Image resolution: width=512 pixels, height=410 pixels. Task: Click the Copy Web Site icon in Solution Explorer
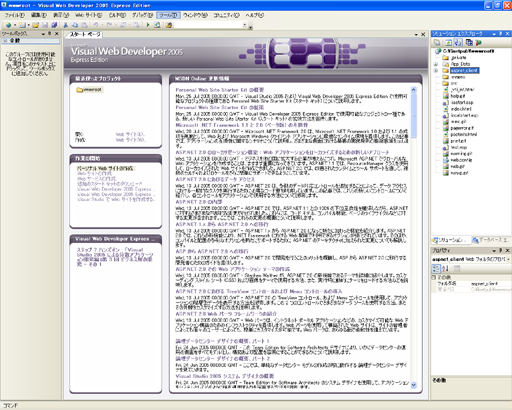pyautogui.click(x=469, y=42)
